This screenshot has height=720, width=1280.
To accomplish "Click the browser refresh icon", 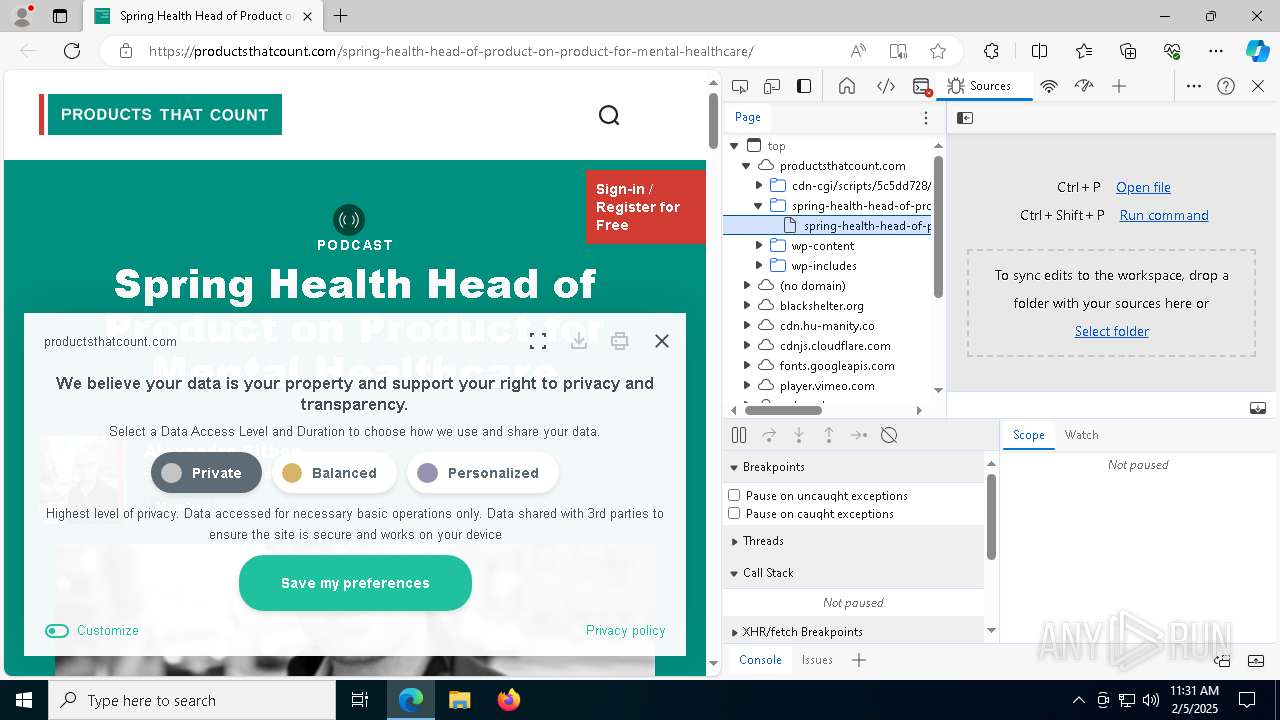I will click(72, 51).
